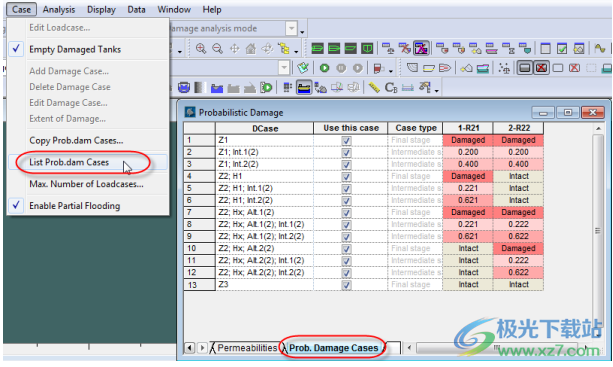Select the Prob. Damage Cases tab
Viewport: 613px width, 367px height.
333,347
